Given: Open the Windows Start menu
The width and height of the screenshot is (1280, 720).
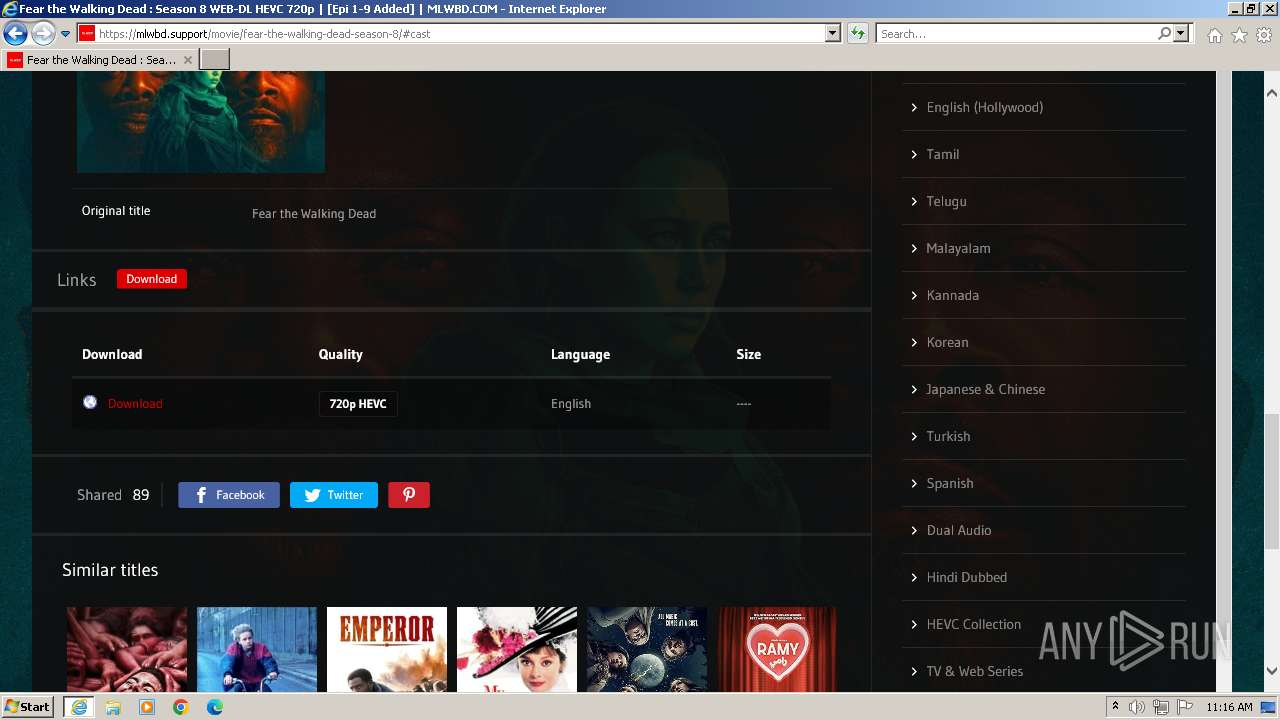Looking at the screenshot, I should coord(27,707).
